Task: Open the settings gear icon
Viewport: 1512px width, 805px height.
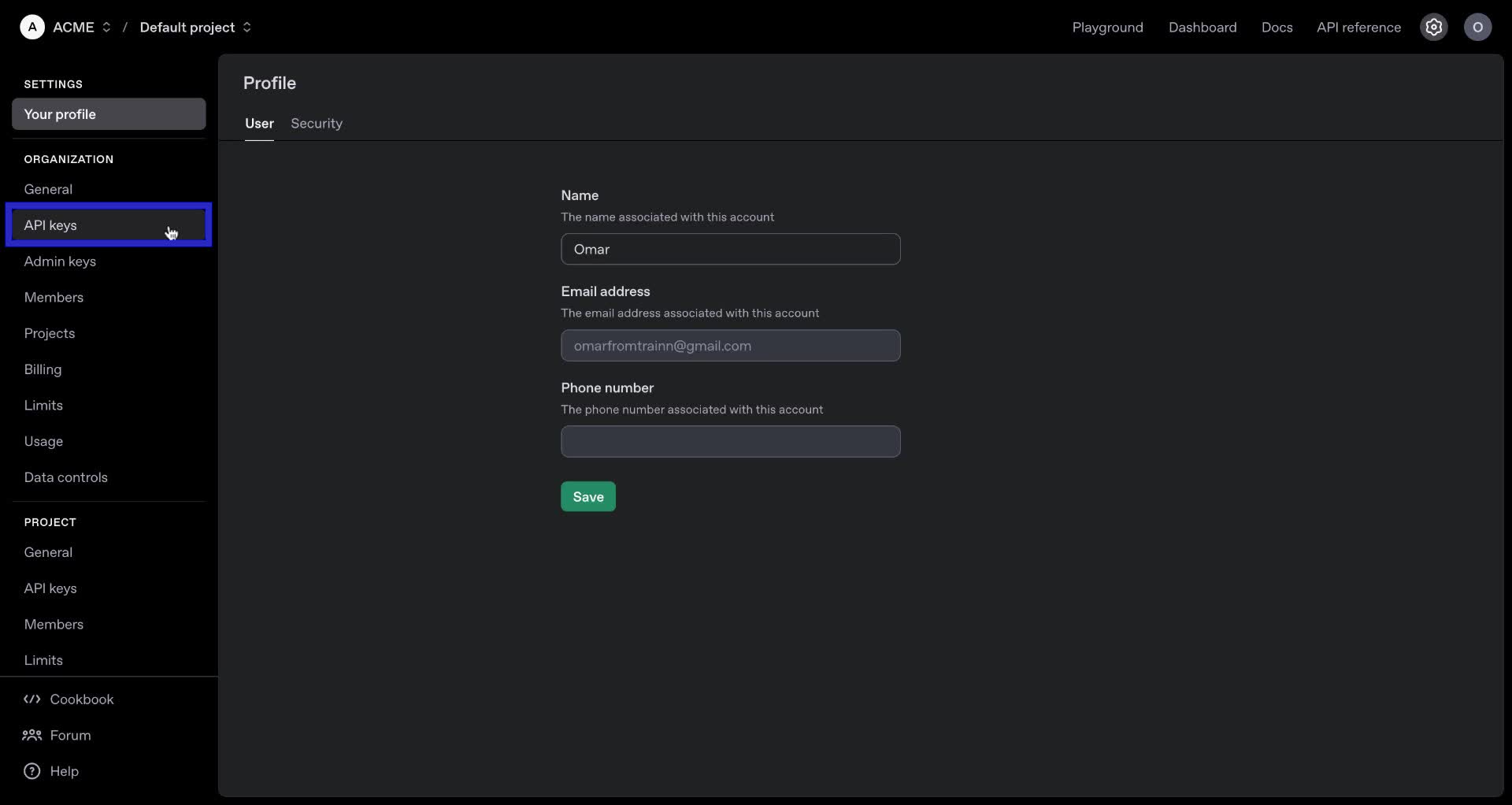Action: [1433, 27]
